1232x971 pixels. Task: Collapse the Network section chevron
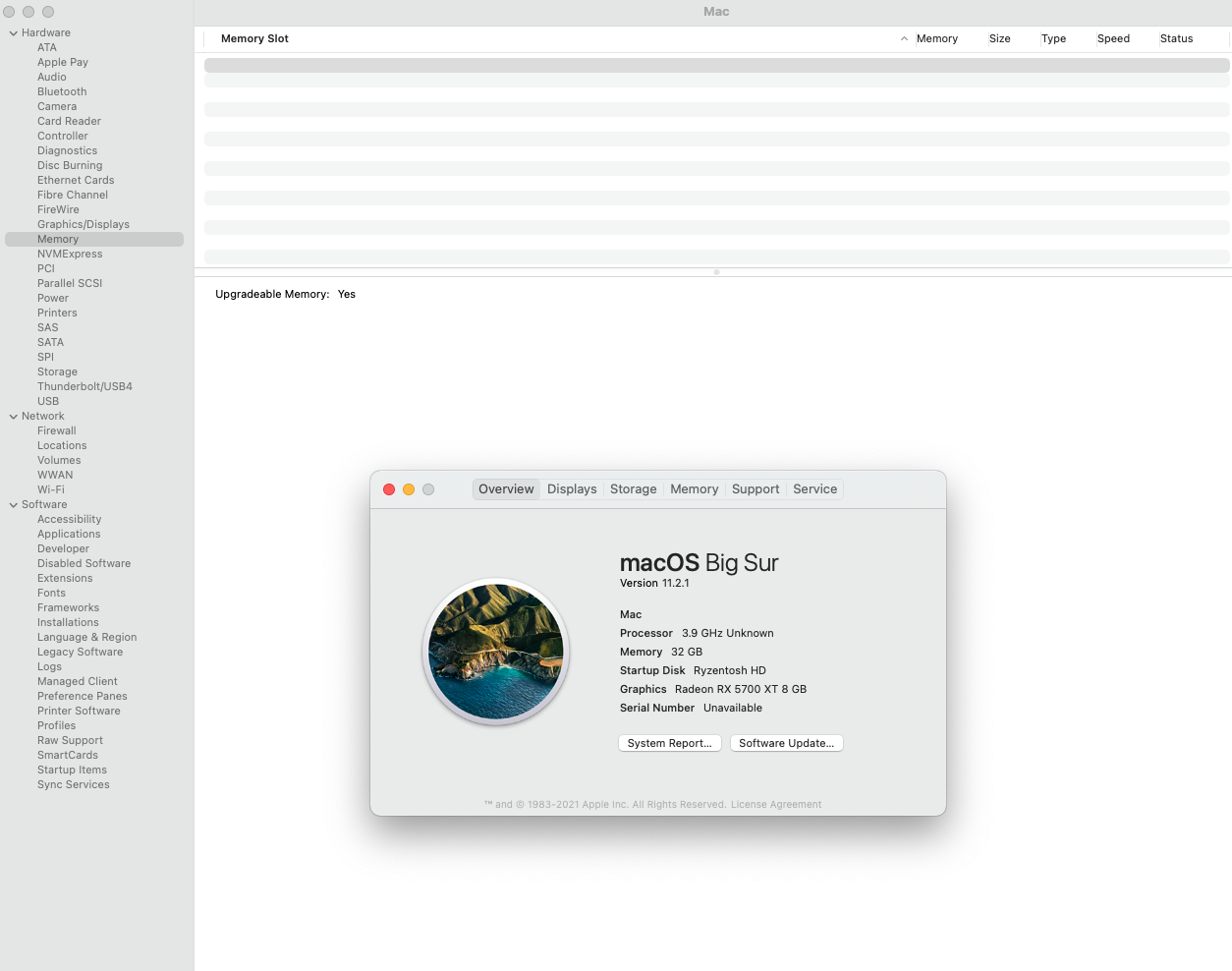pyautogui.click(x=14, y=417)
